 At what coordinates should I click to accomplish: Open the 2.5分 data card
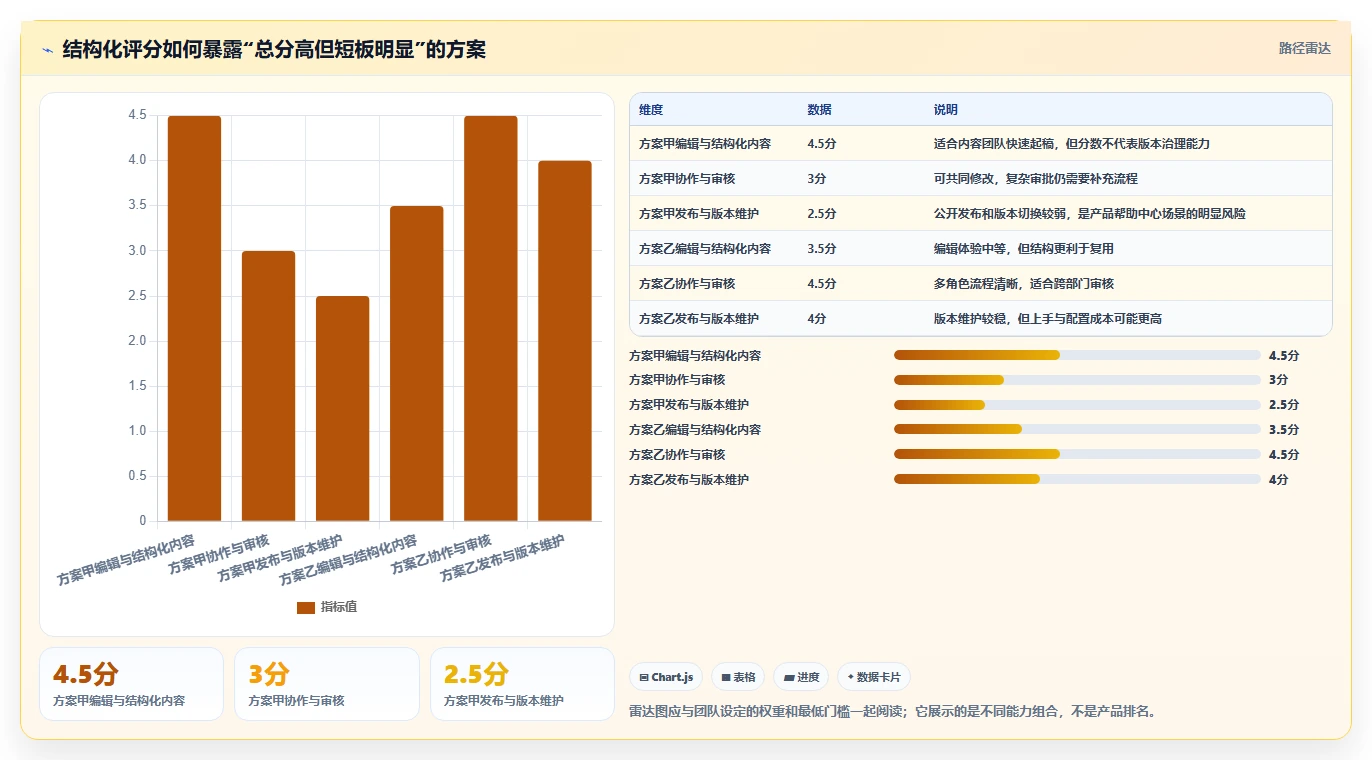pos(522,684)
